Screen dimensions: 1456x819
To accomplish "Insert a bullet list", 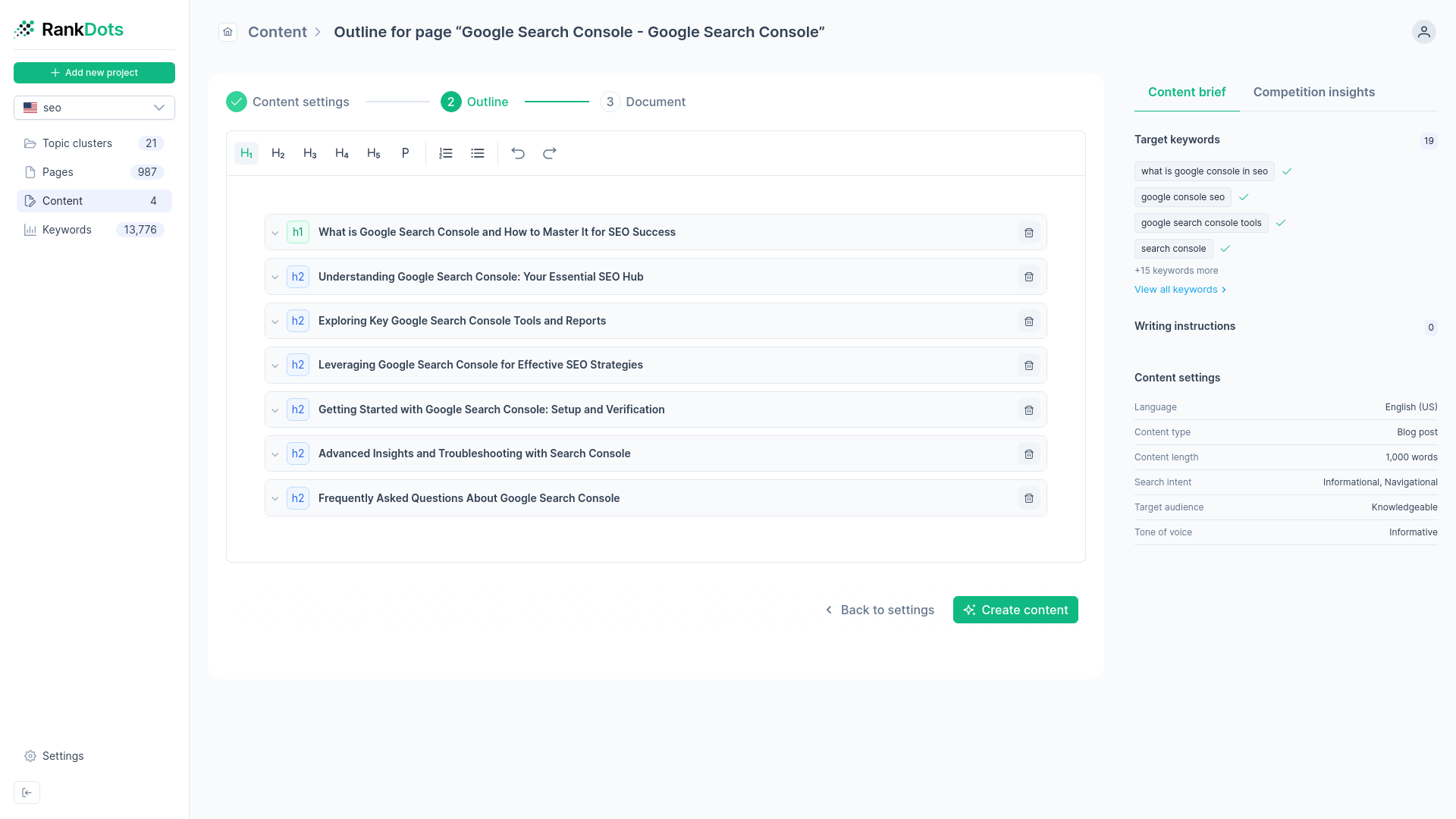I will (x=477, y=152).
